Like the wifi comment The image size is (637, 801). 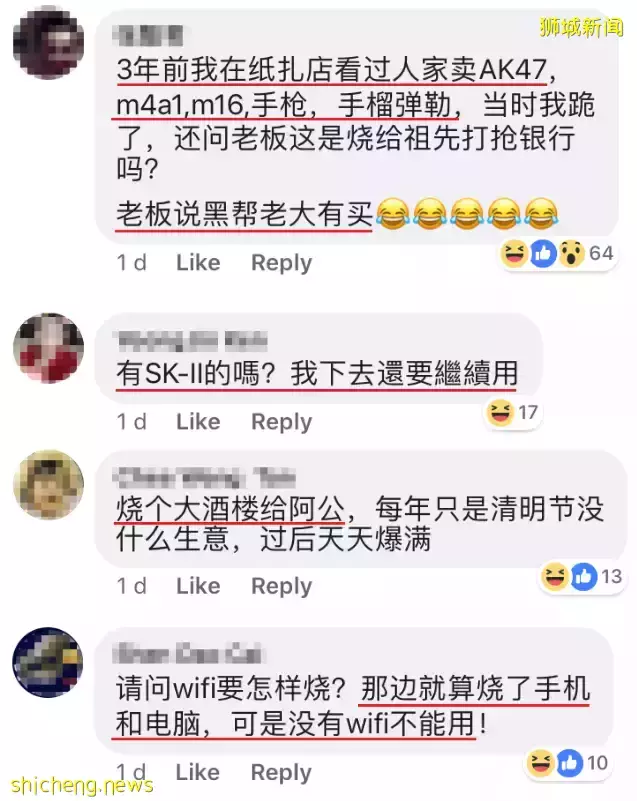click(198, 772)
